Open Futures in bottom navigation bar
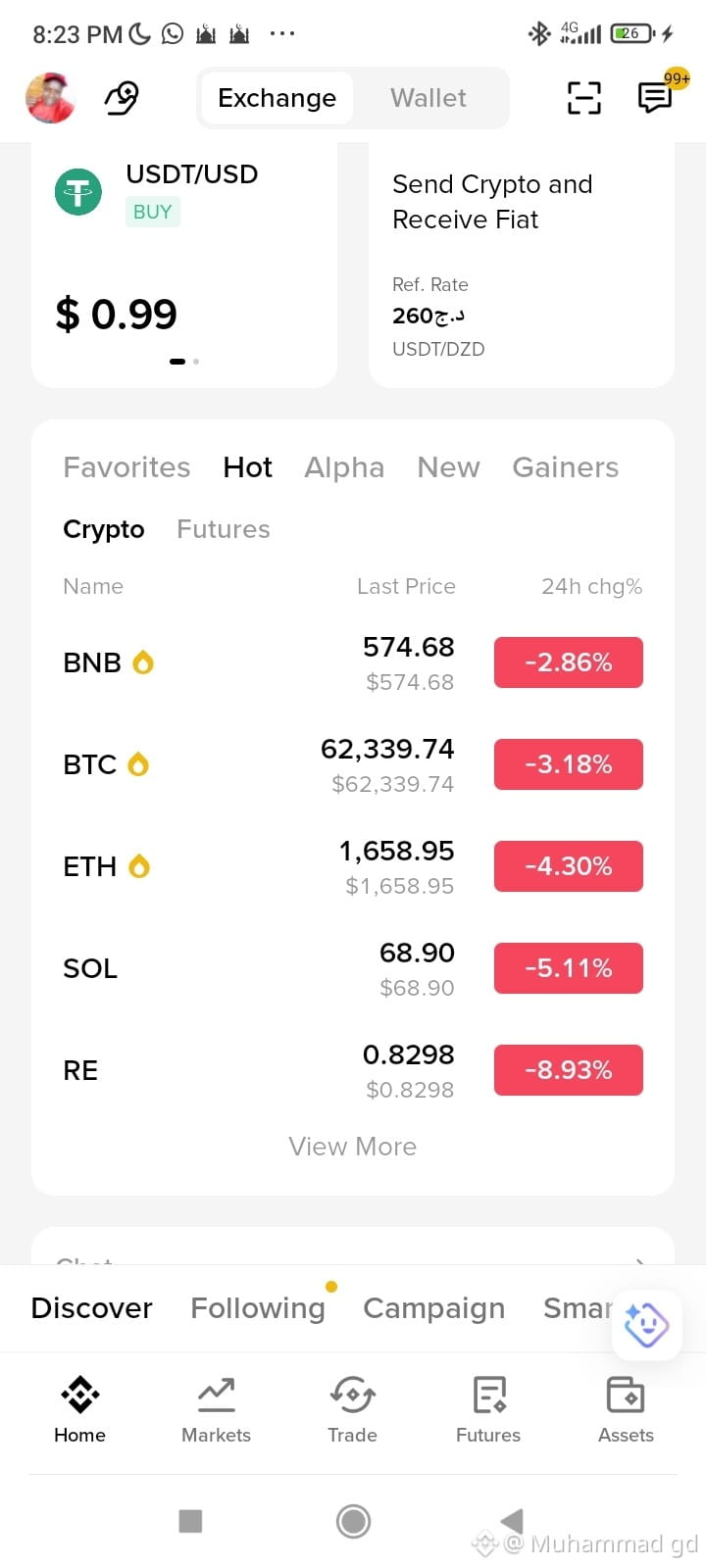Viewport: 706px width, 1568px height. coord(488,1409)
